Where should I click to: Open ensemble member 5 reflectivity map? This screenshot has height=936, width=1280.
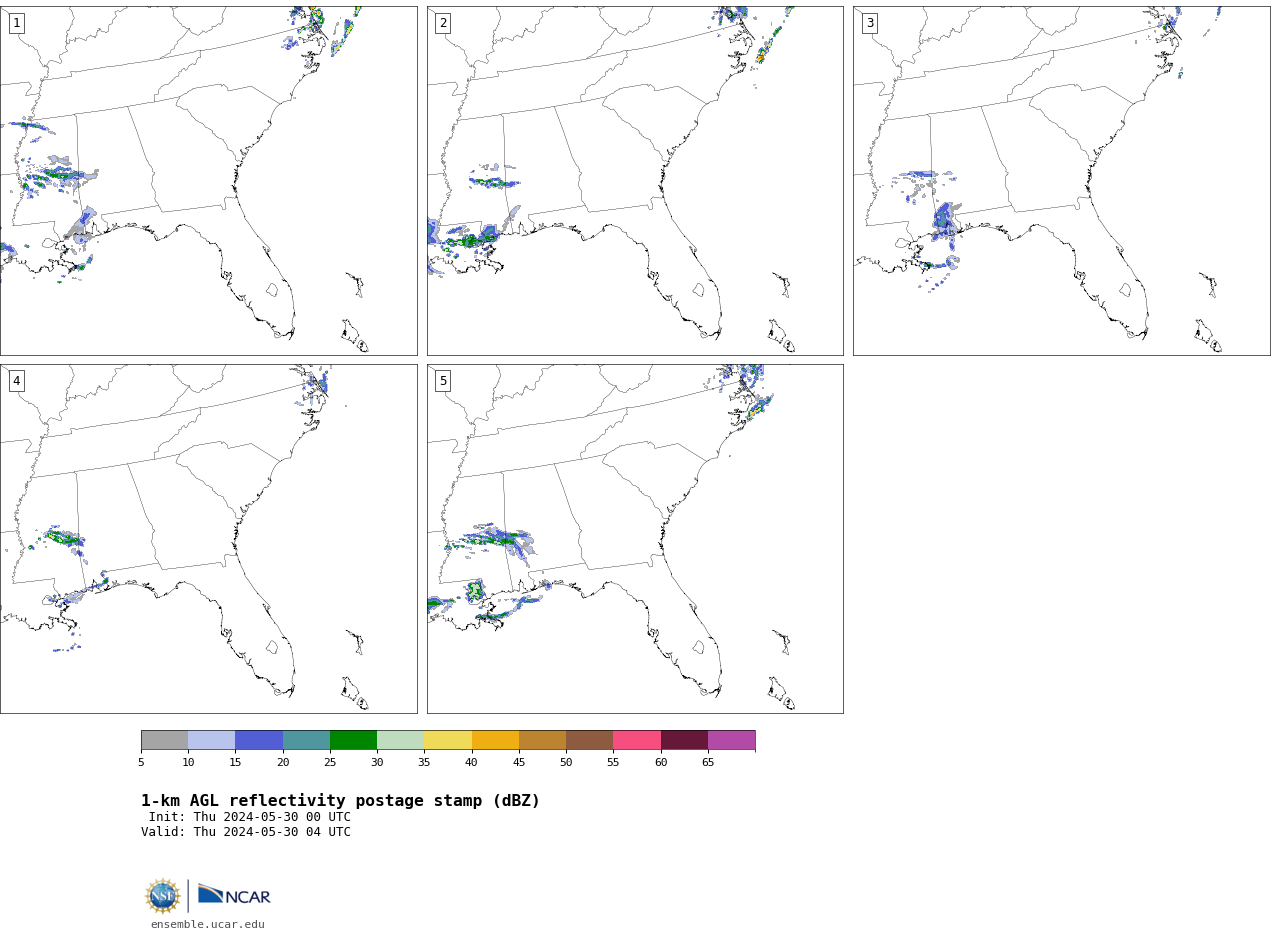pos(635,539)
